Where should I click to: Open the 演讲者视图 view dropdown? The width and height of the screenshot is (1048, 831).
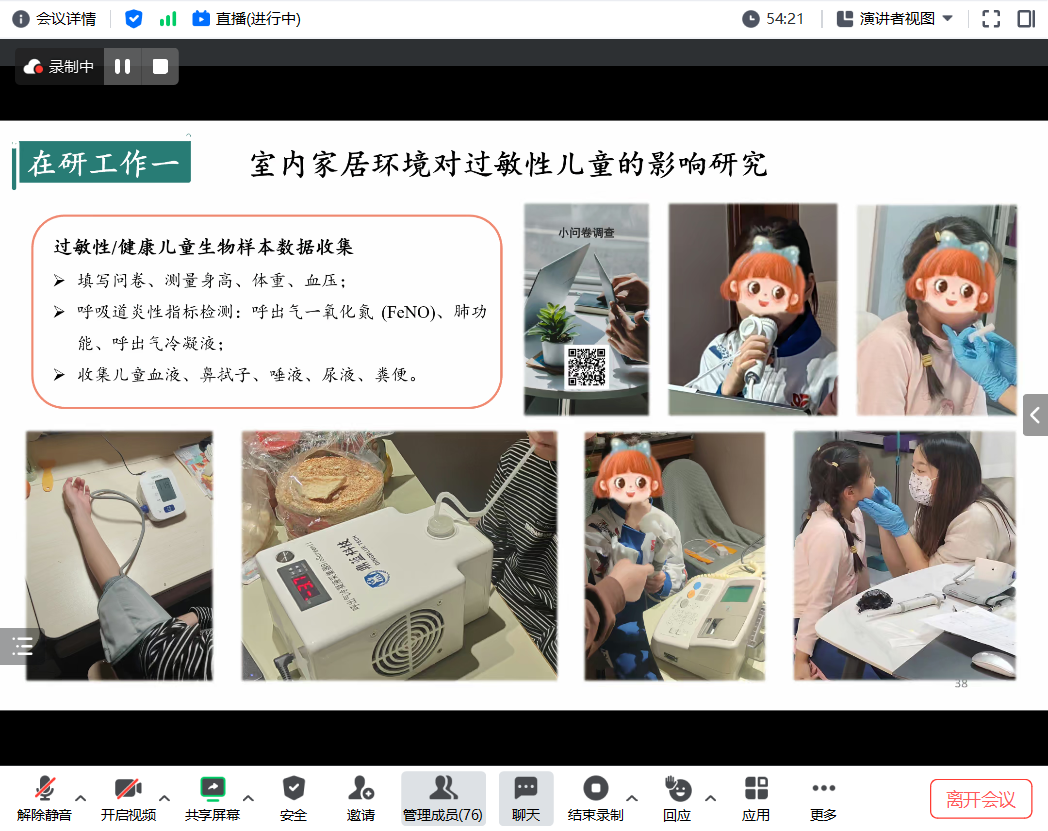pyautogui.click(x=894, y=19)
